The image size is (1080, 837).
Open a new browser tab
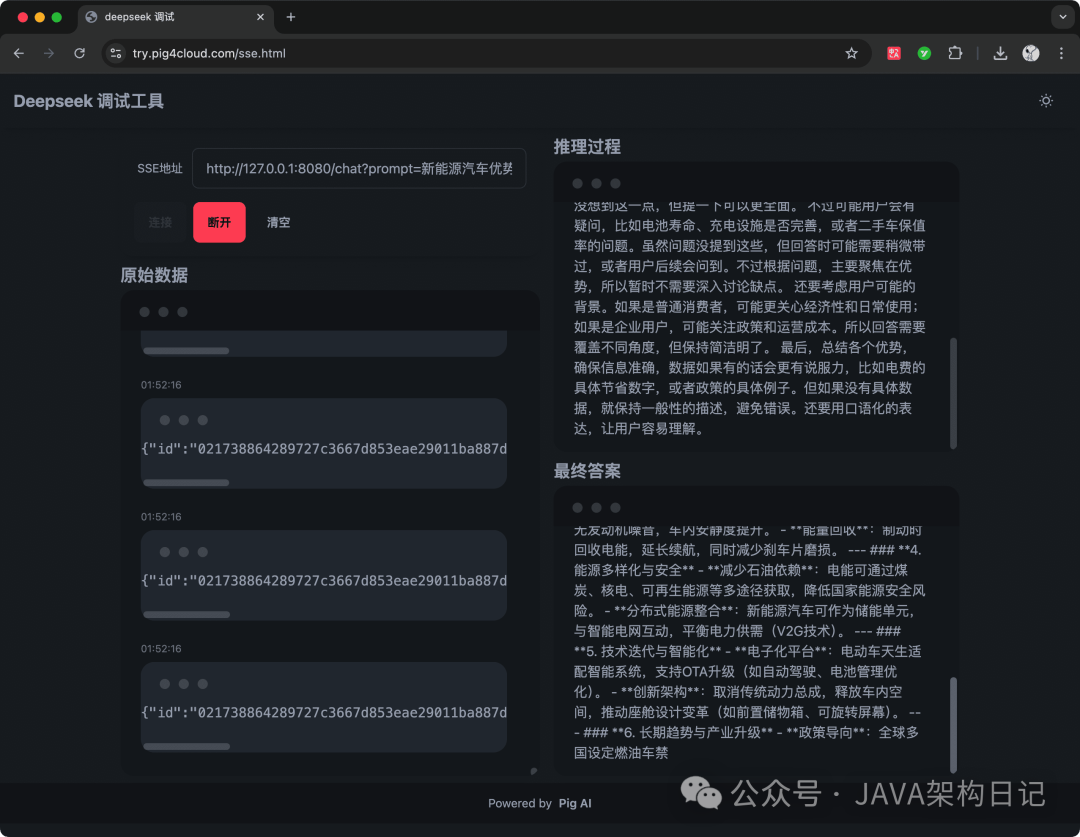click(x=291, y=17)
